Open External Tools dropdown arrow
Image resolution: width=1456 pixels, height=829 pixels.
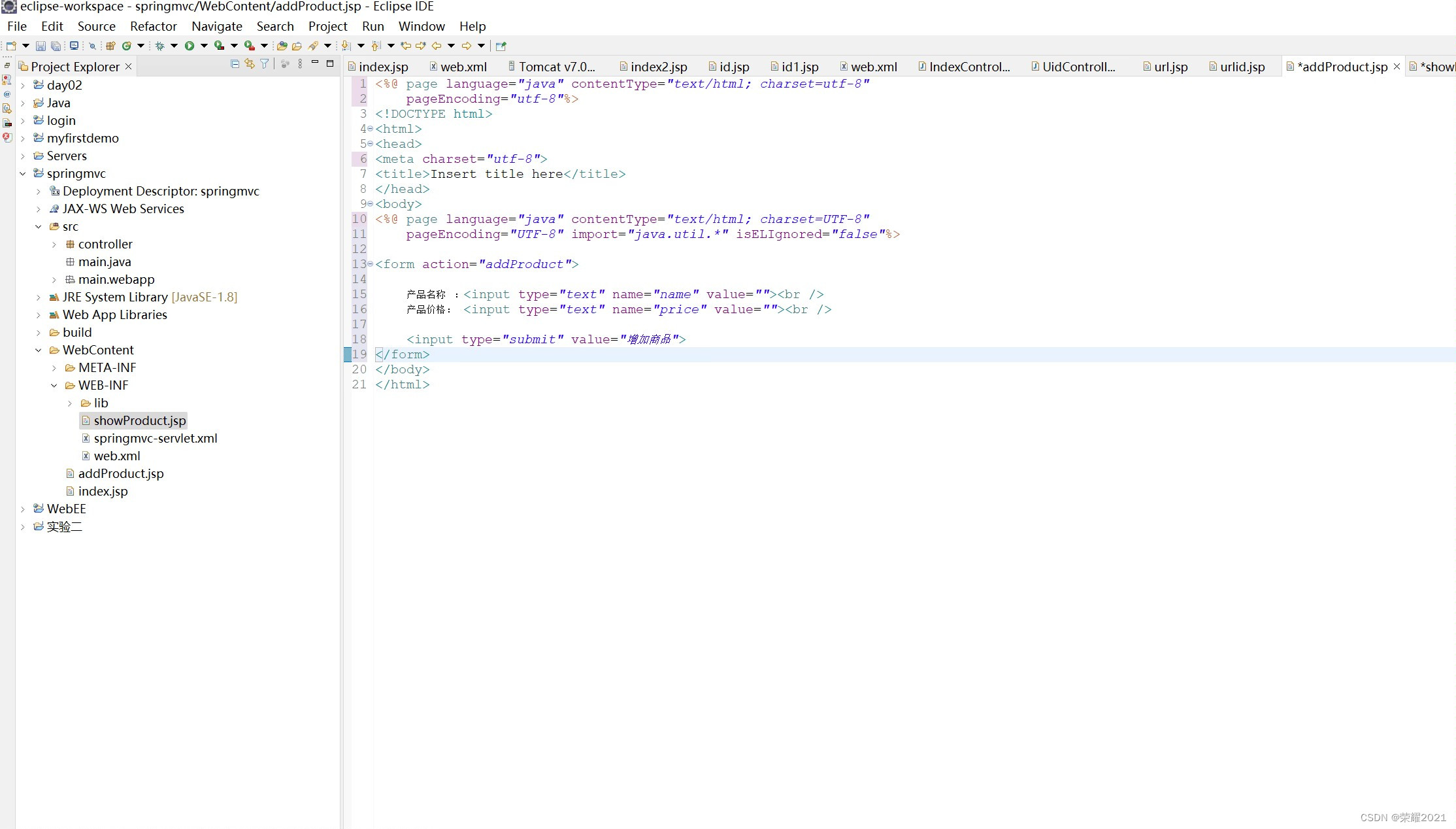click(264, 46)
